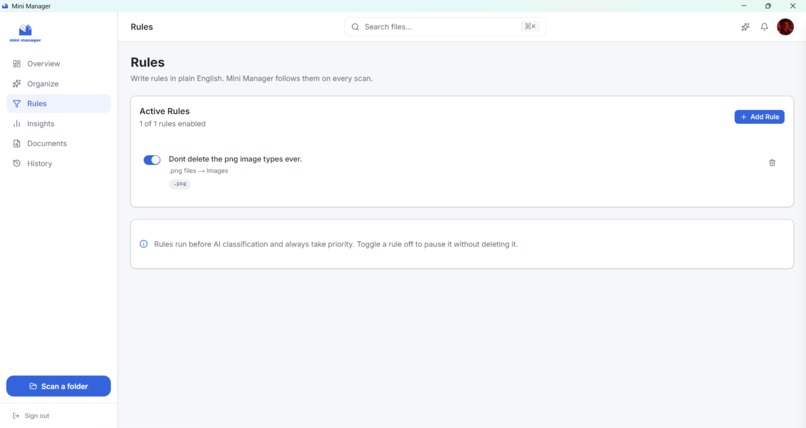Open the user profile avatar
806x428 pixels.
point(785,27)
